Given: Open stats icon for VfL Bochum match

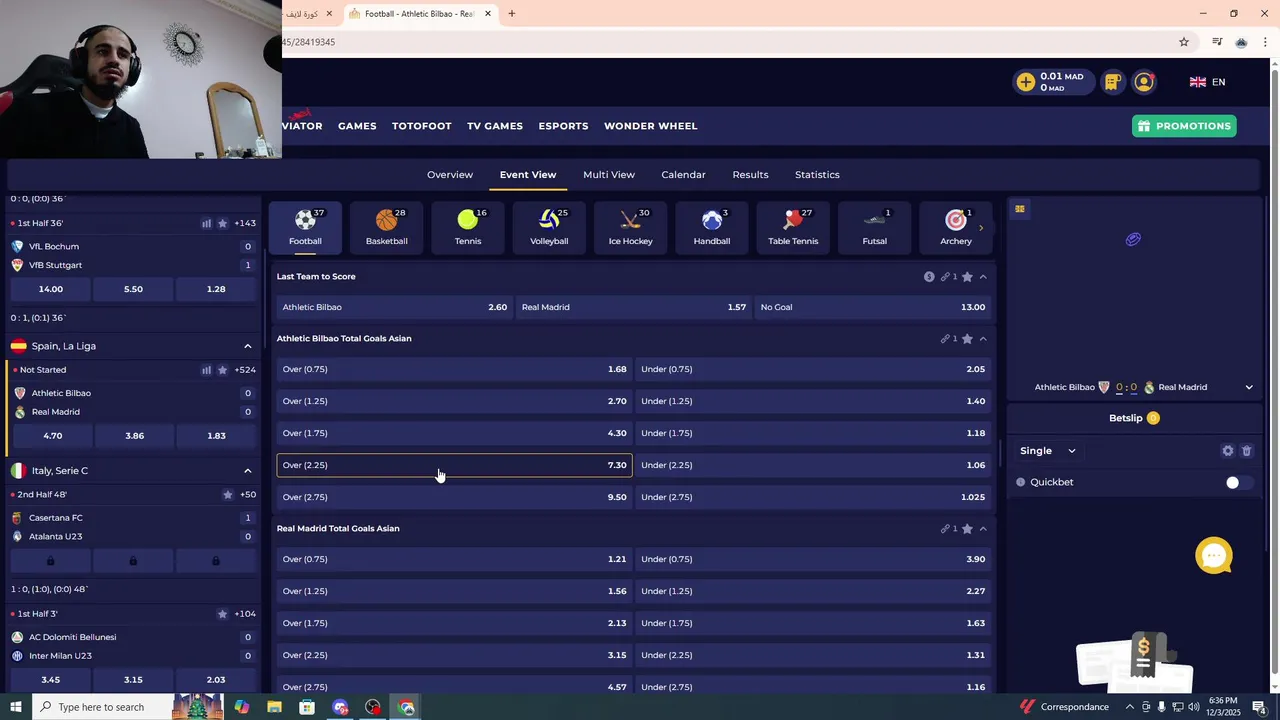Looking at the screenshot, I should point(206,223).
